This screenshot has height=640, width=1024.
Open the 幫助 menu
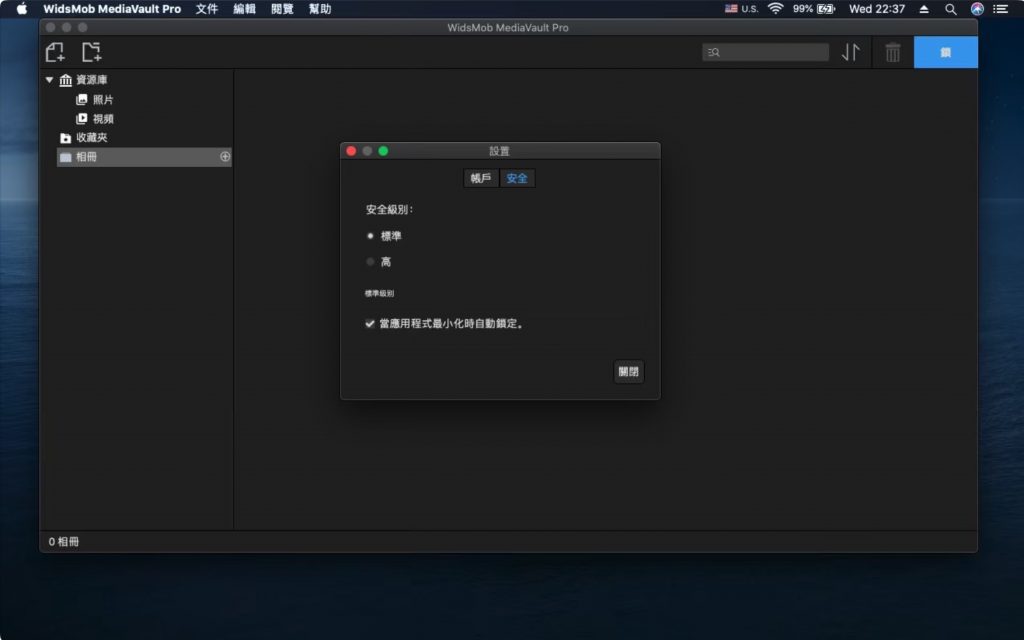(319, 9)
